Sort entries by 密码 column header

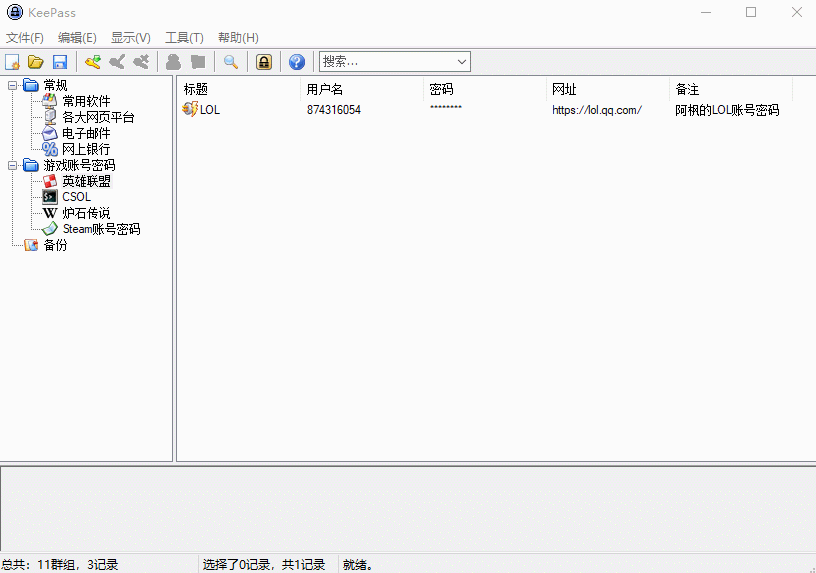pos(484,89)
